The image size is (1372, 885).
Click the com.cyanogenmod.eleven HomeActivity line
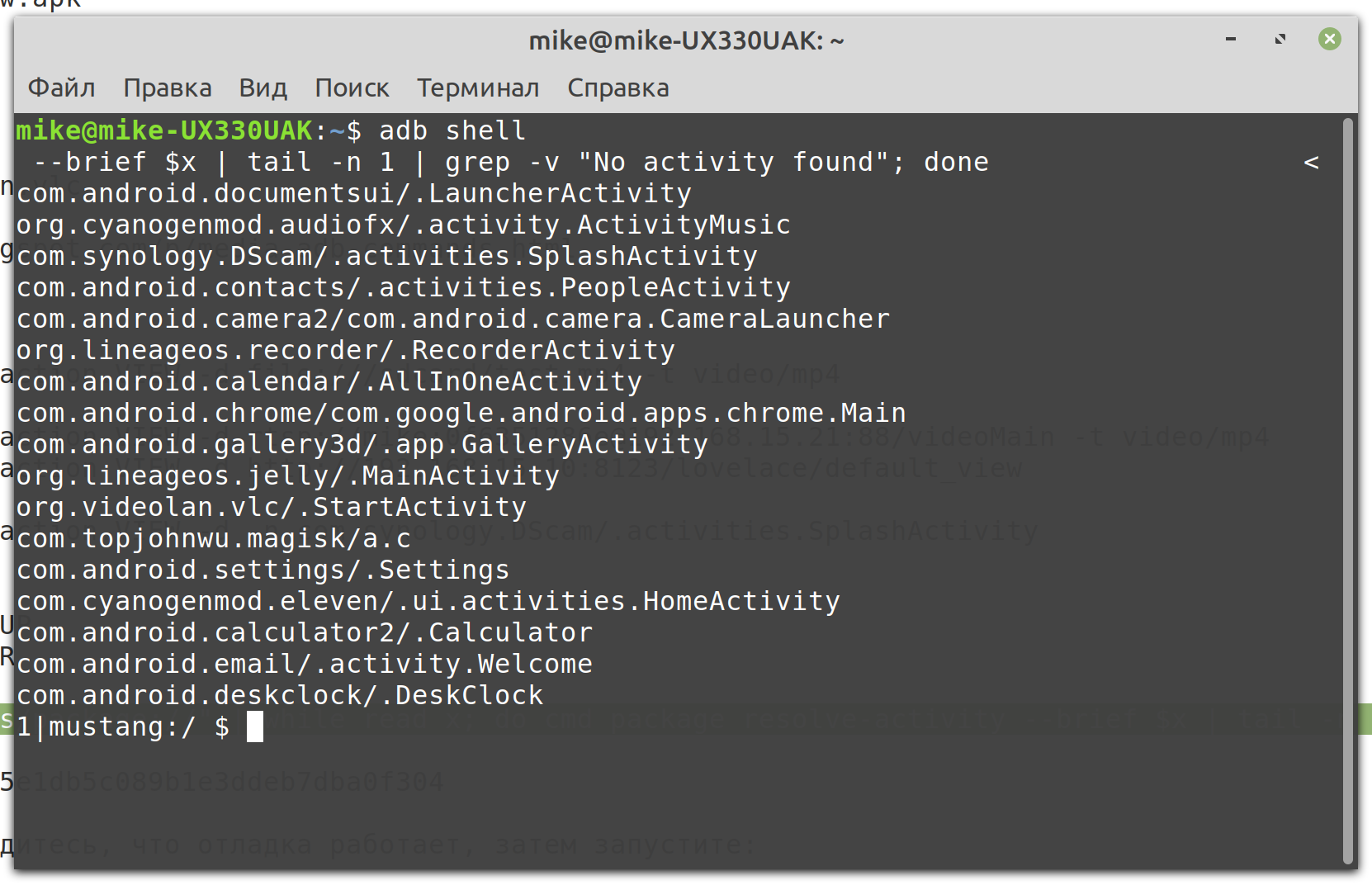428,601
